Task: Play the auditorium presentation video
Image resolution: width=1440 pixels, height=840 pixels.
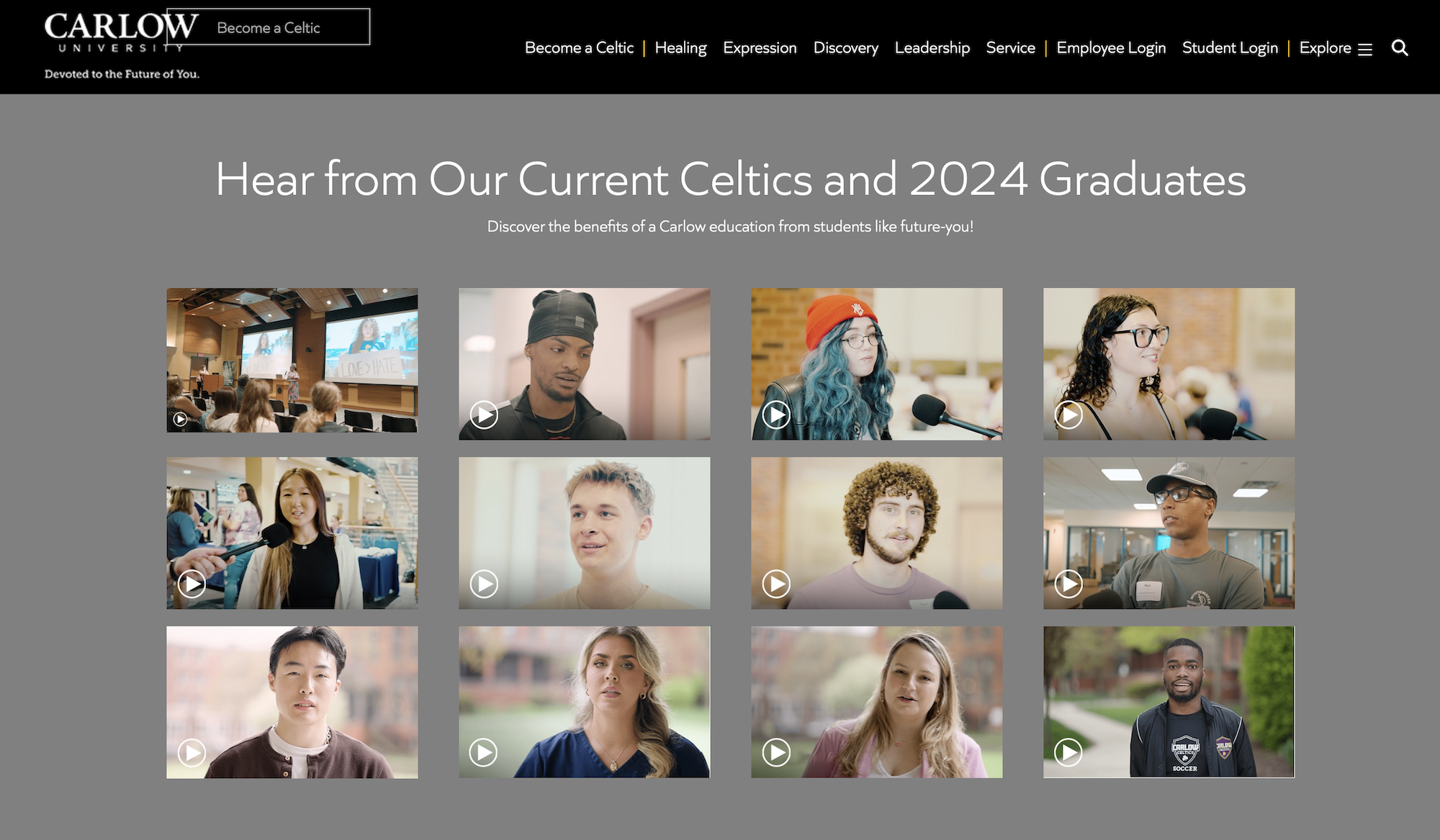Action: pos(181,418)
